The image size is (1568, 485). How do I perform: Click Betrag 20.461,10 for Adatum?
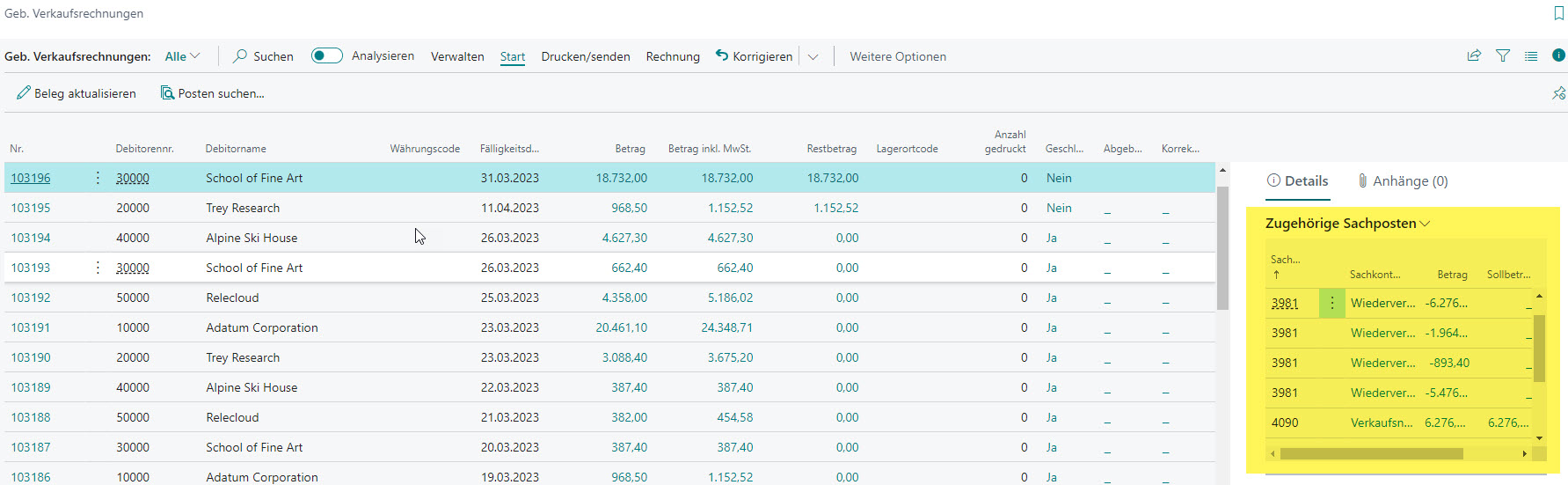[621, 327]
